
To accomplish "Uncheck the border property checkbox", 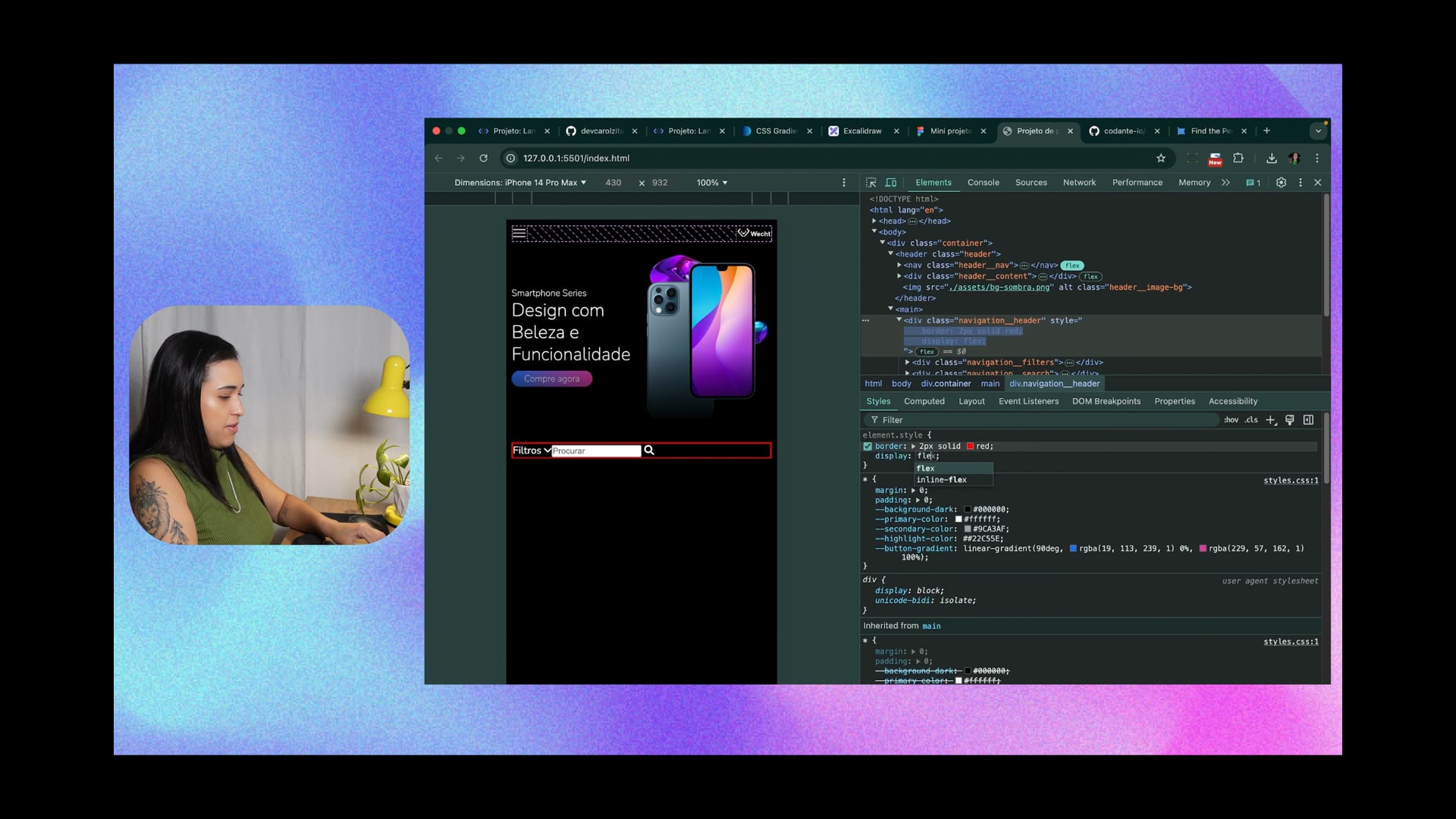I will (x=868, y=447).
